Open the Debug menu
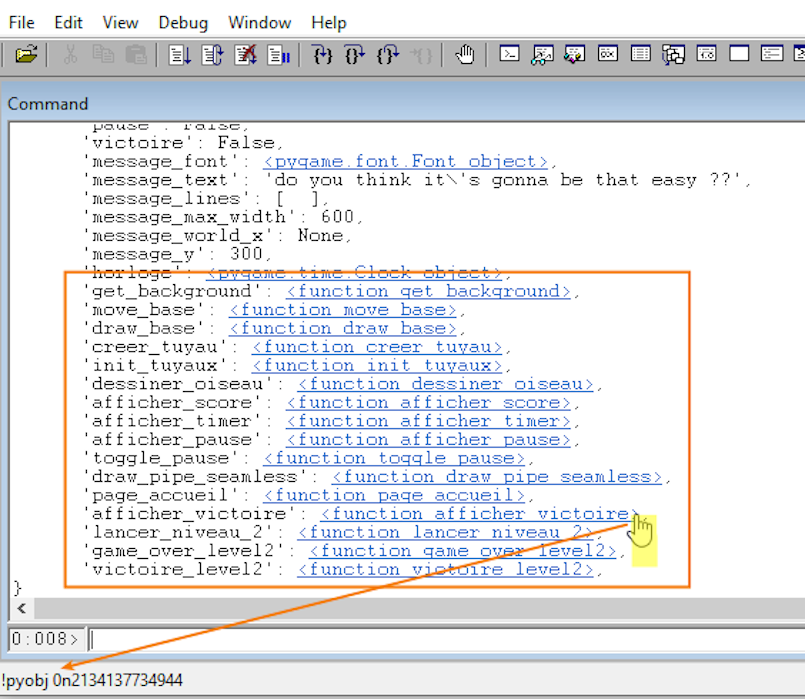 click(183, 22)
